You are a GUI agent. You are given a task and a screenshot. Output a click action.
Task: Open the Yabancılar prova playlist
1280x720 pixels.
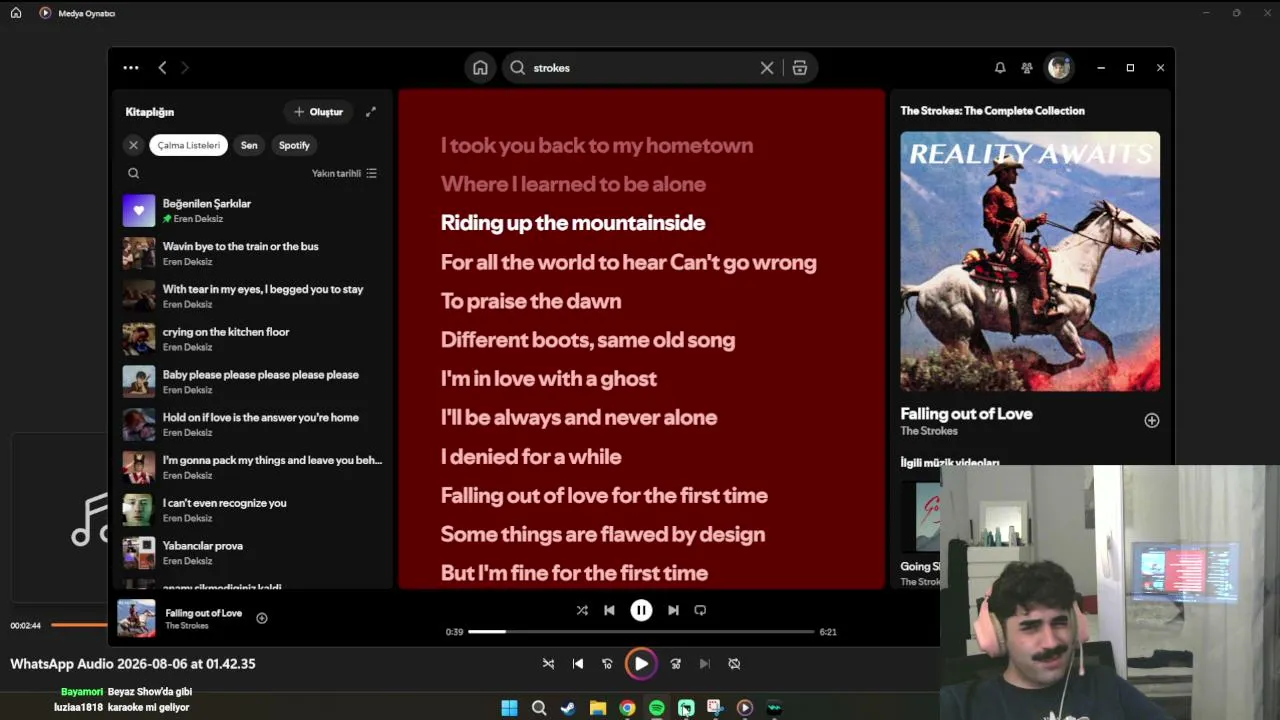pyautogui.click(x=252, y=553)
